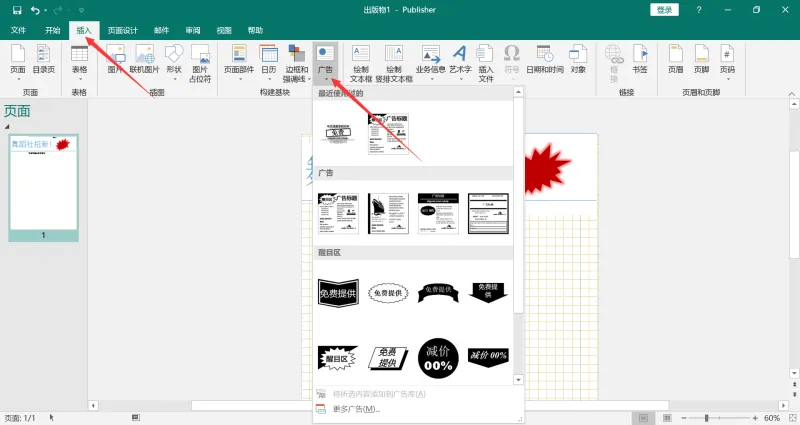Click the 页眉 header icon
The width and height of the screenshot is (800, 425).
tap(676, 59)
